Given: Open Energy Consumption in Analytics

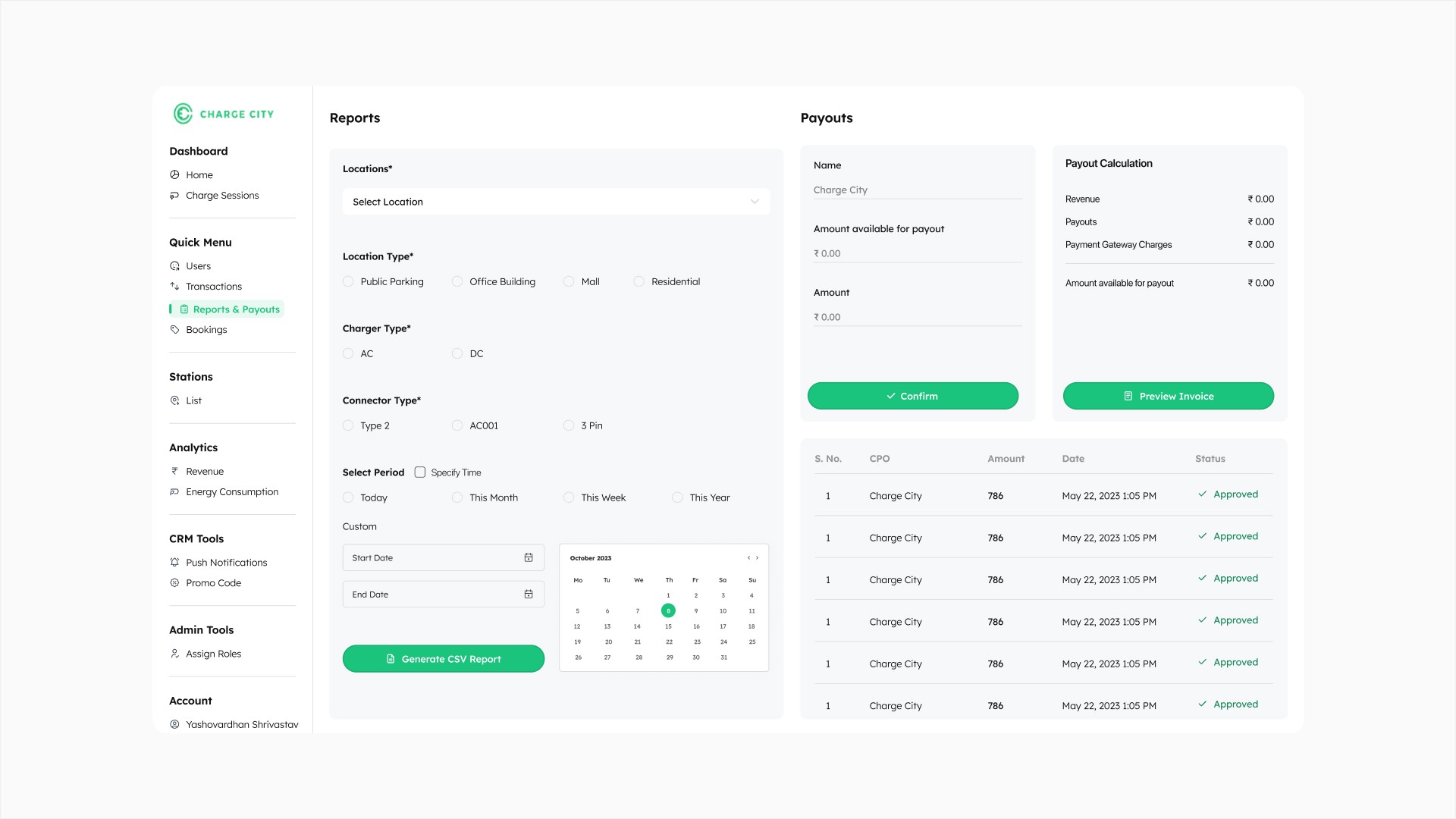Looking at the screenshot, I should tap(232, 492).
